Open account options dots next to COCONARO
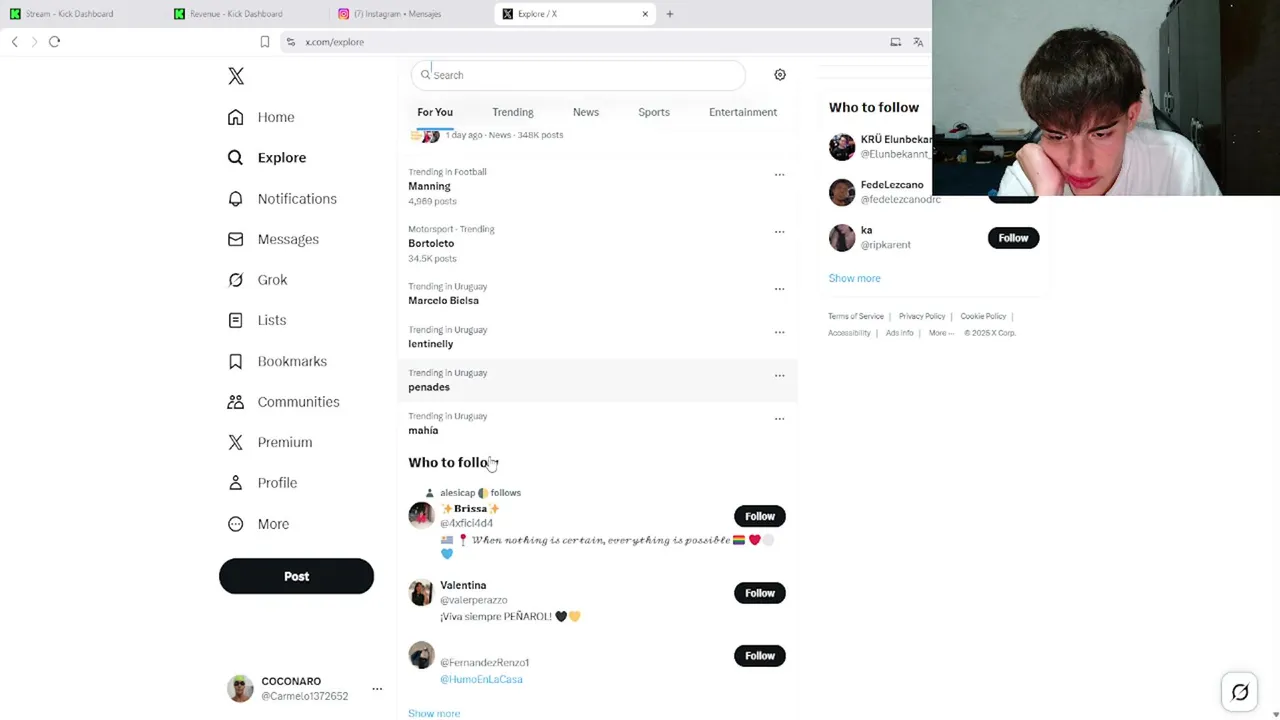1280x720 pixels. point(377,689)
